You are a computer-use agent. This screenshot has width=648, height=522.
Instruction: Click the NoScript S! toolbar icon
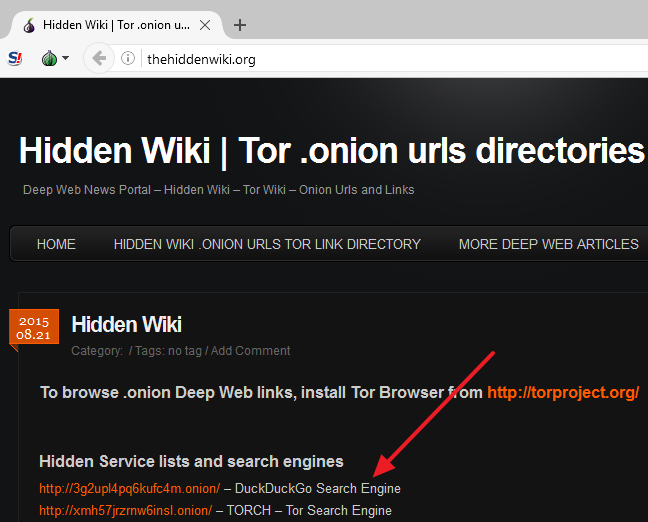pyautogui.click(x=15, y=58)
